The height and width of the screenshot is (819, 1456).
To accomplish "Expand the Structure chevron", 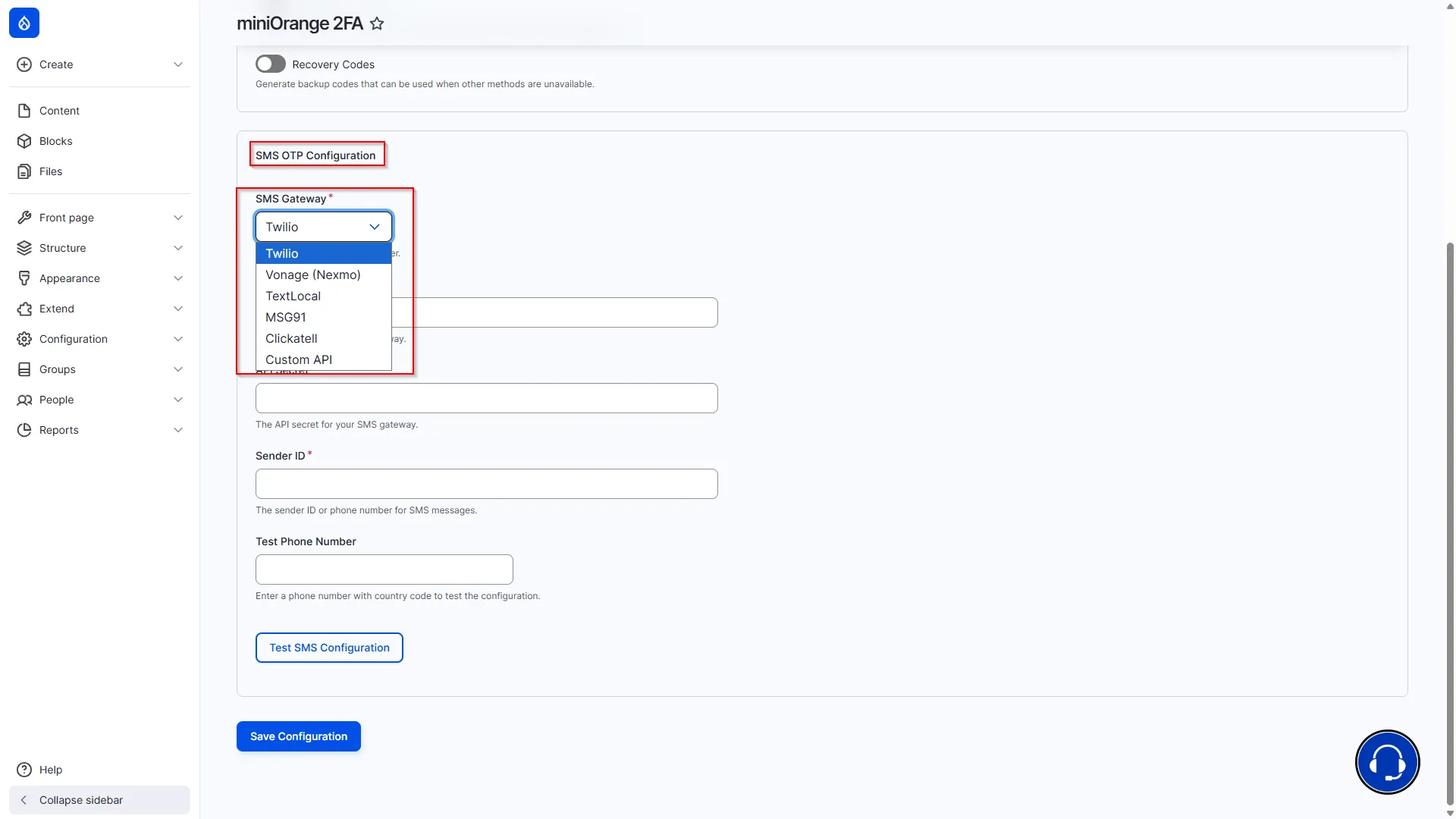I will 178,248.
